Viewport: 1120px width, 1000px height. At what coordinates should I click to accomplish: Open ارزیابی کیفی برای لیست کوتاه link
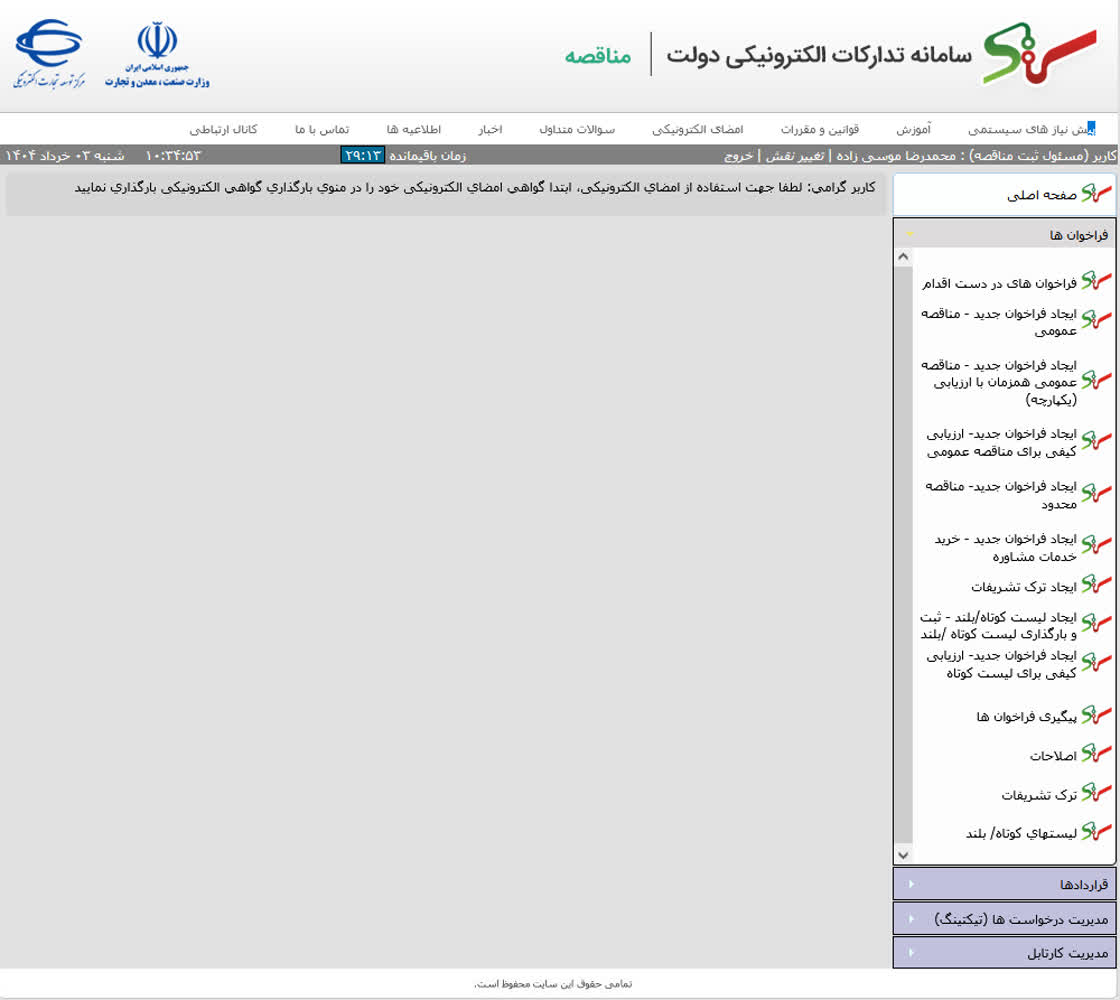(1001, 664)
